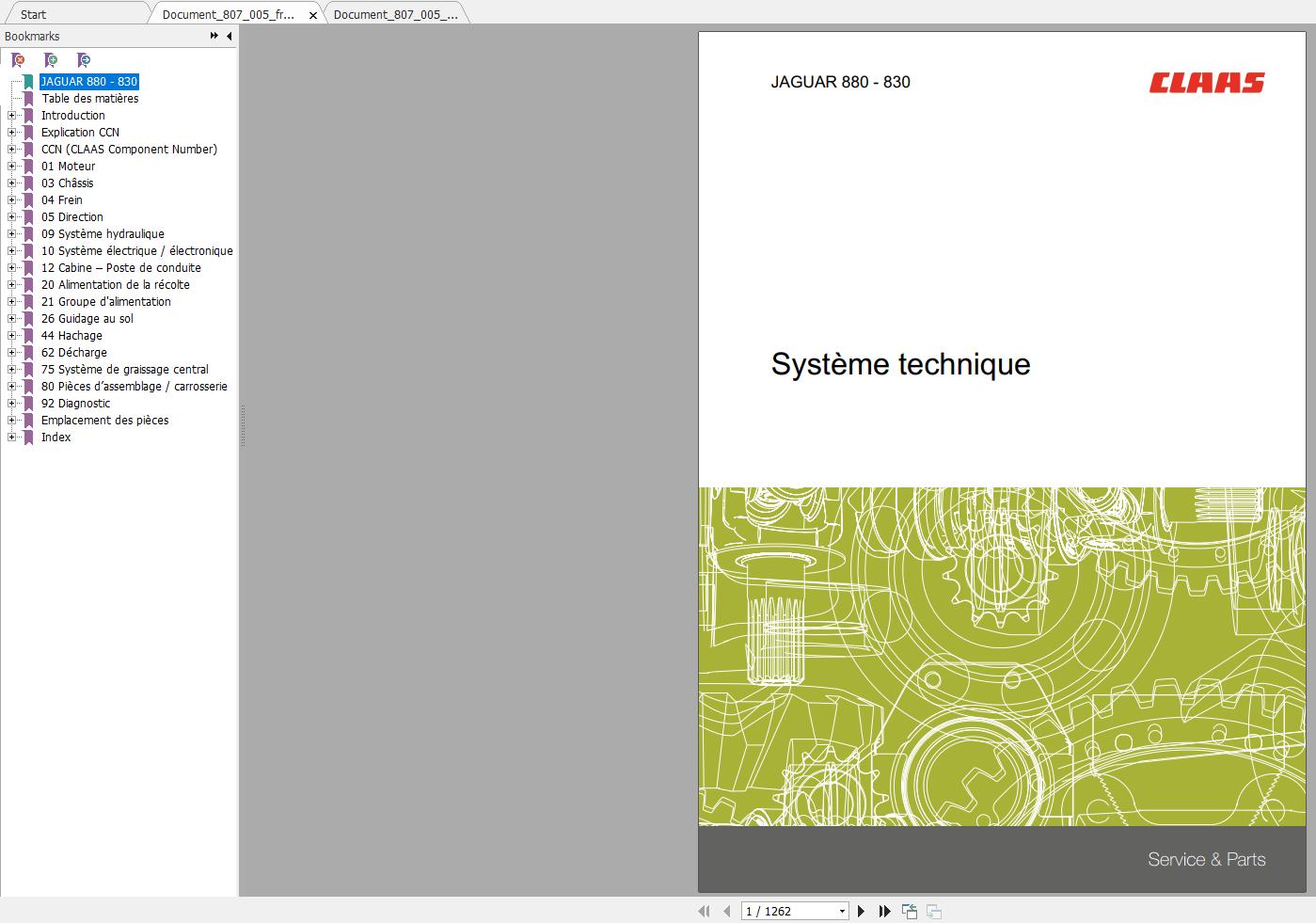Image resolution: width=1316 pixels, height=923 pixels.
Task: Open Table des matières bookmark
Action: click(90, 99)
